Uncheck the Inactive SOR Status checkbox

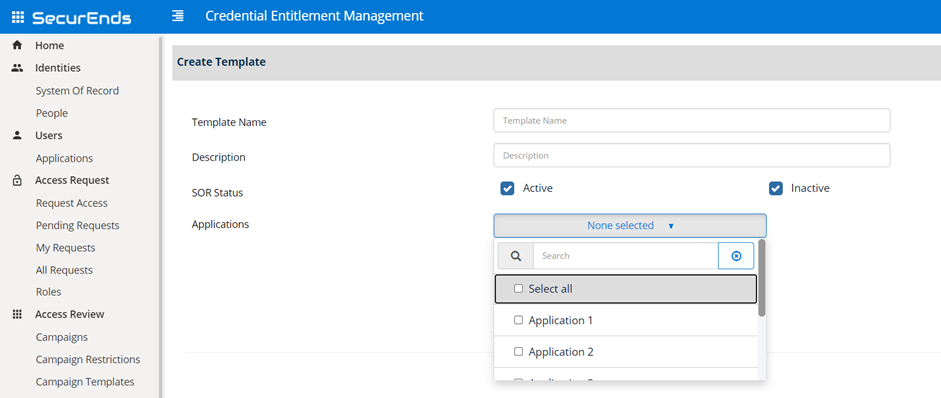776,188
